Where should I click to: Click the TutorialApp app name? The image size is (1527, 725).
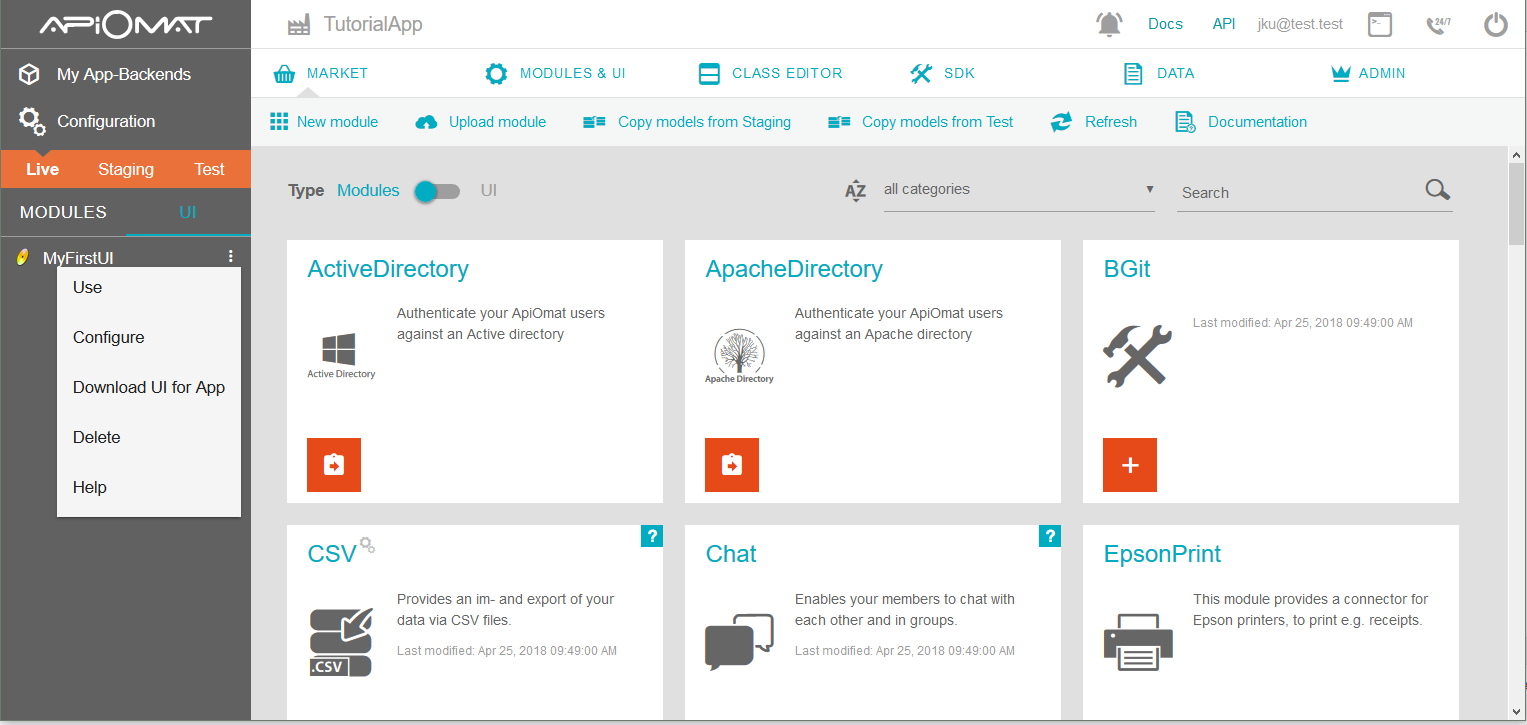(x=373, y=25)
